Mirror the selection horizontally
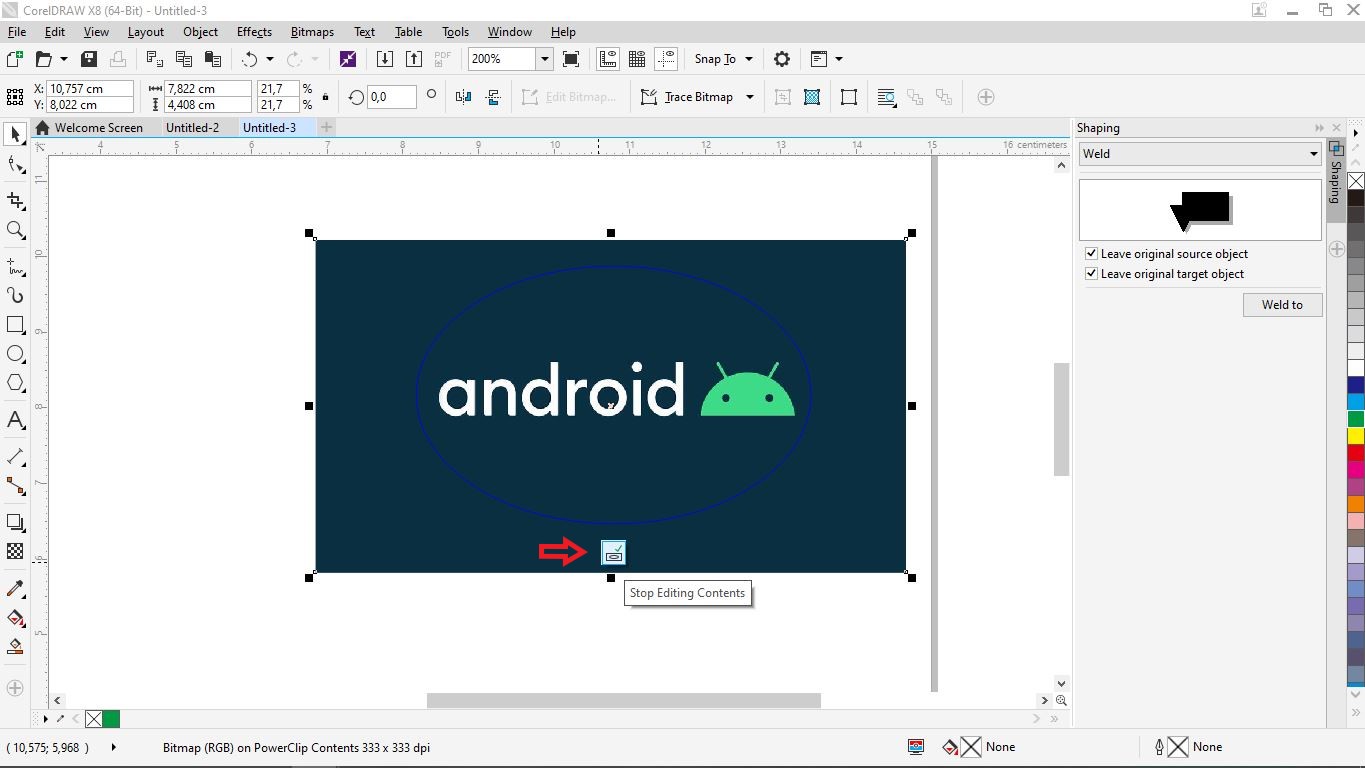Image resolution: width=1365 pixels, height=768 pixels. (462, 97)
